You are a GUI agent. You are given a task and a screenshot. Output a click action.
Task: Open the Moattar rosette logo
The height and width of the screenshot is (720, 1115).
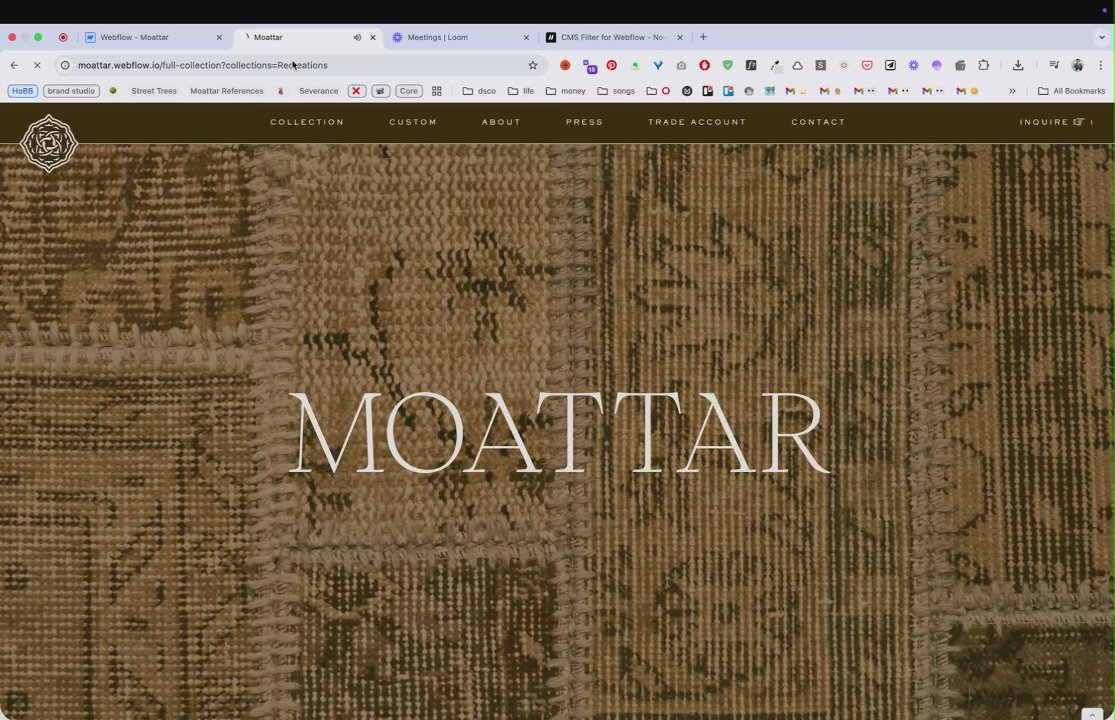[x=48, y=143]
